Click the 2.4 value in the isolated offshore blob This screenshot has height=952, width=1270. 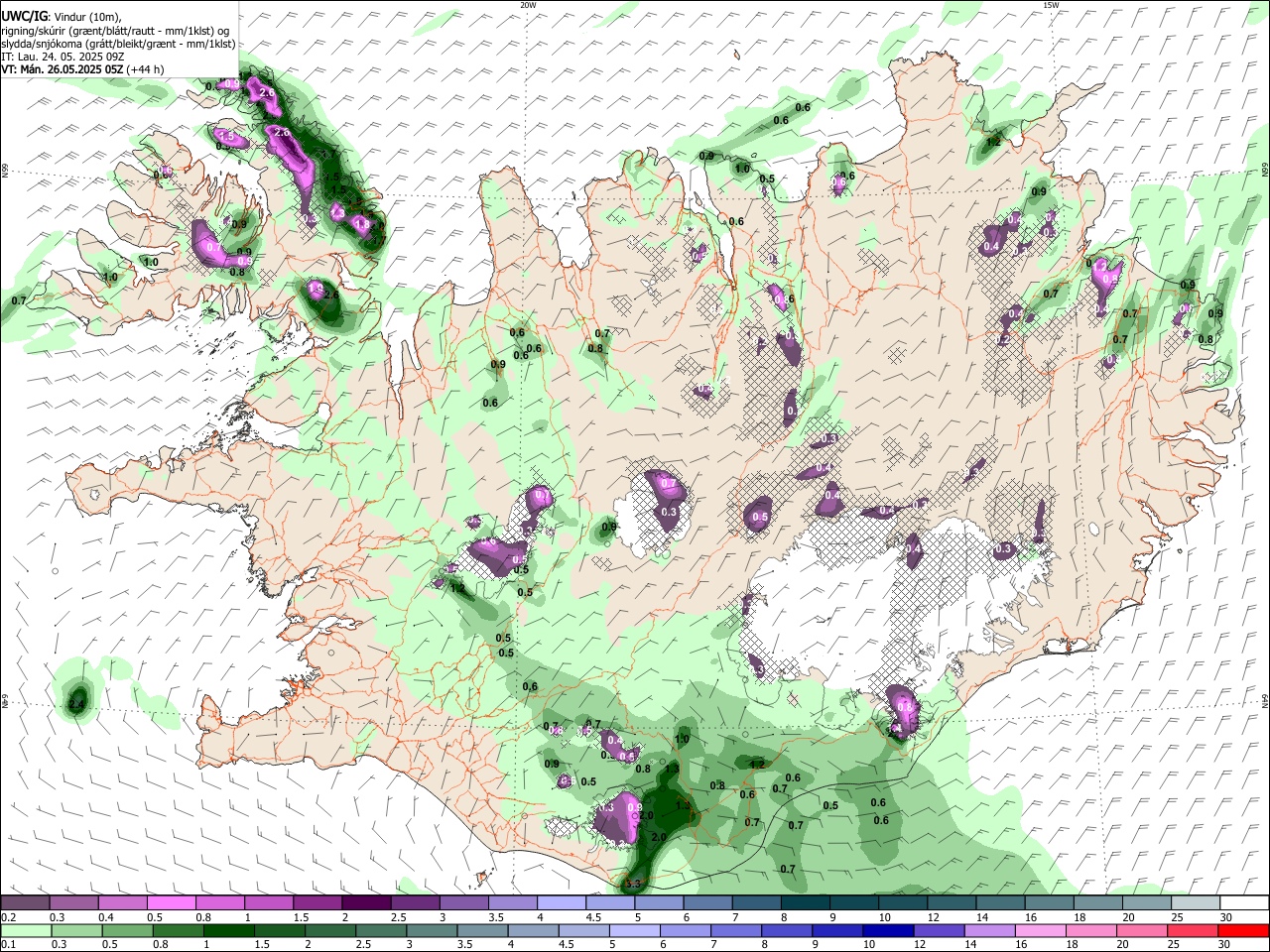77,704
